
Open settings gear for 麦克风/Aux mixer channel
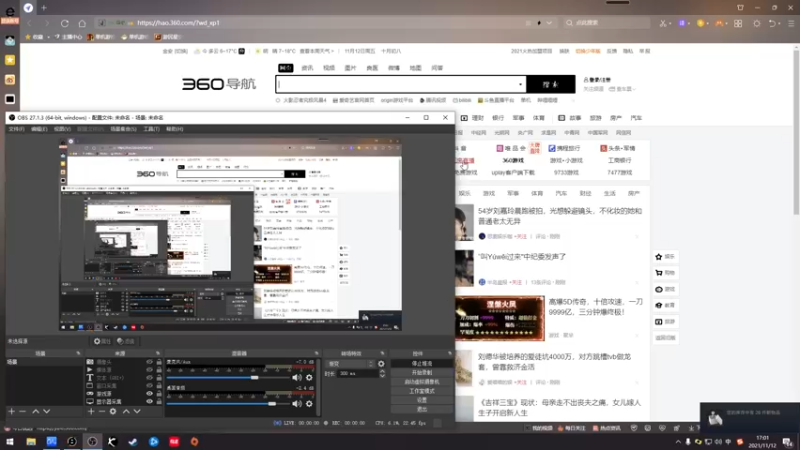[x=309, y=378]
